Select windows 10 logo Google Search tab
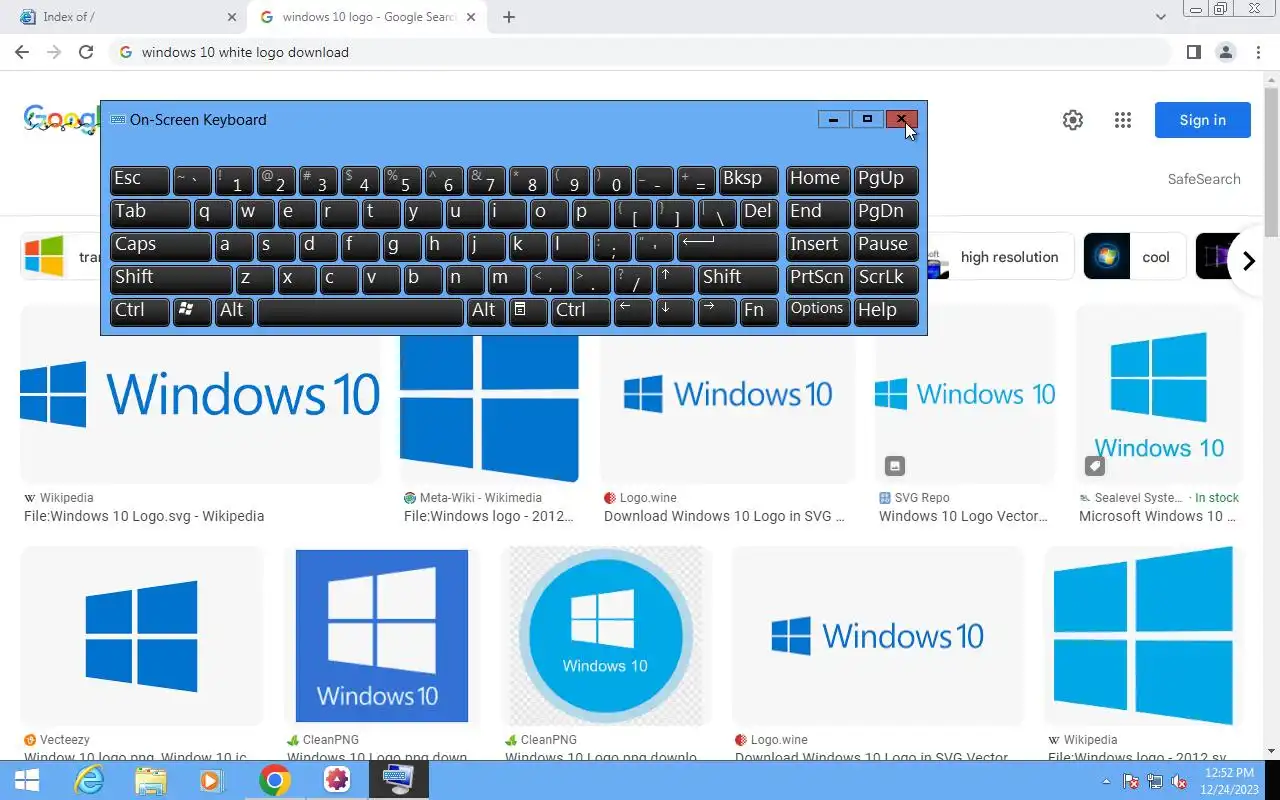This screenshot has height=800, width=1280. (x=365, y=17)
